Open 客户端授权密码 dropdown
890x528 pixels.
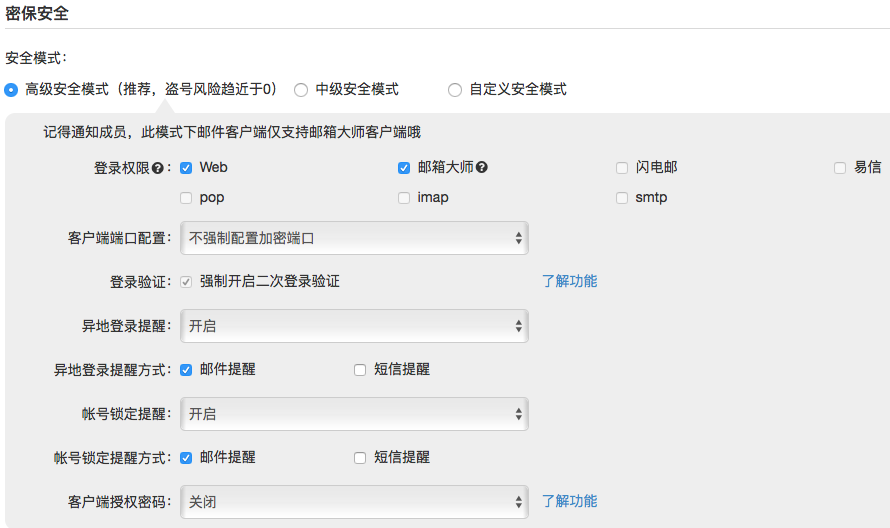tap(354, 502)
